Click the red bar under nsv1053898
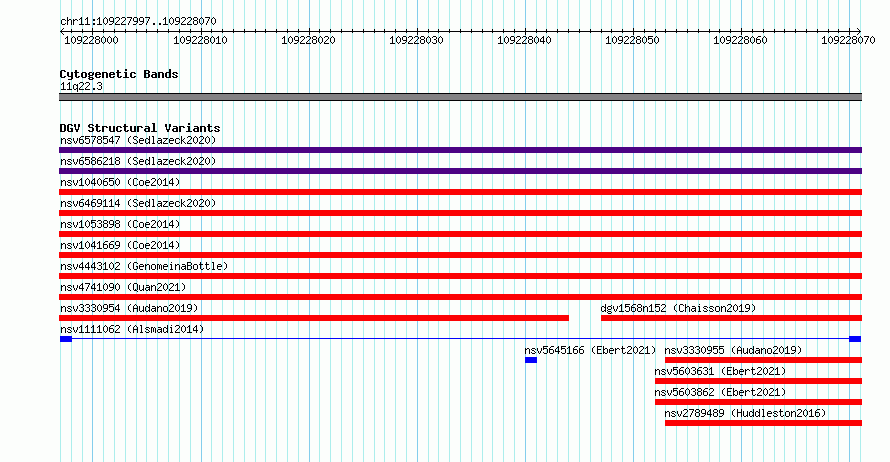 (460, 234)
